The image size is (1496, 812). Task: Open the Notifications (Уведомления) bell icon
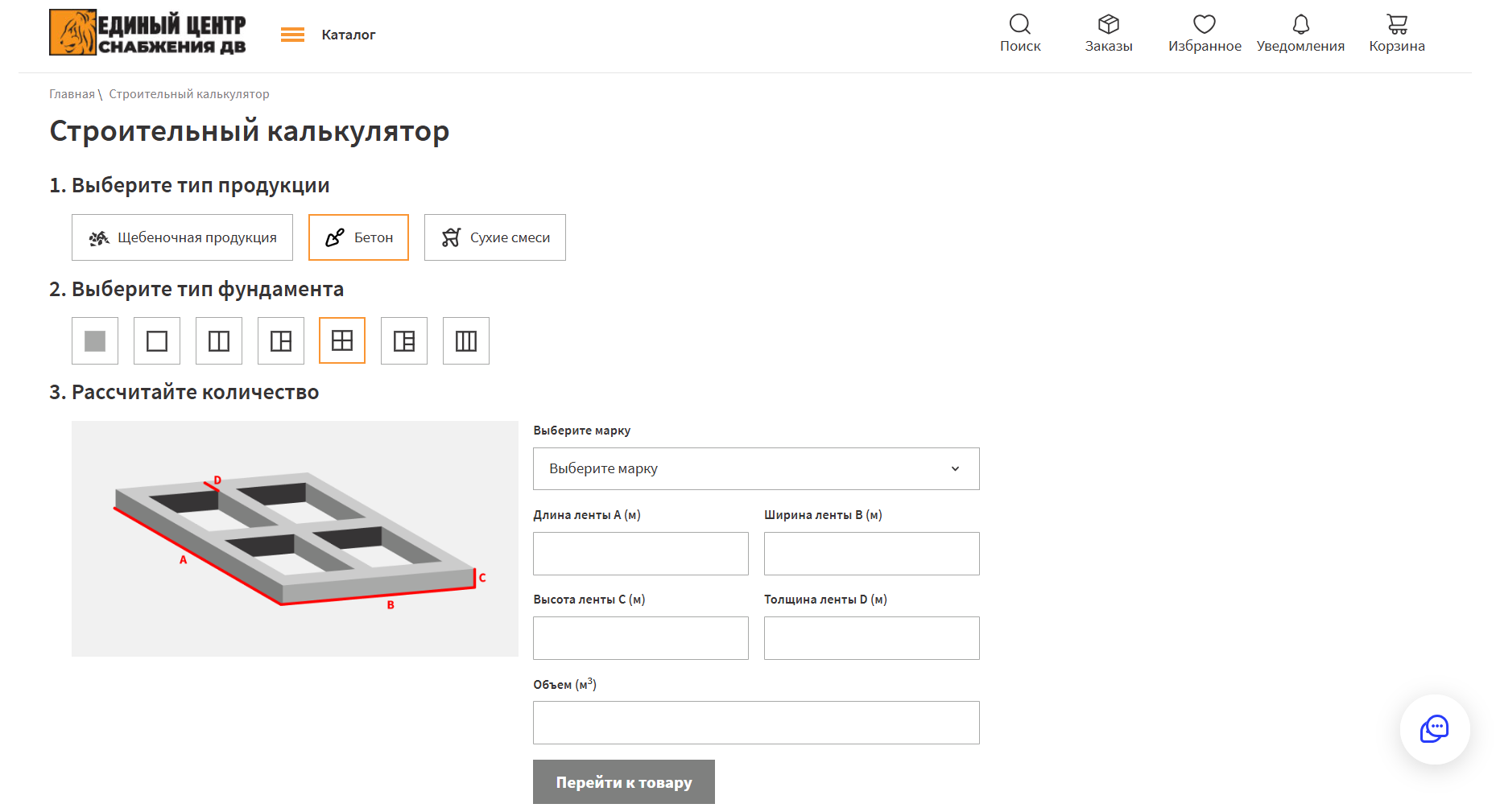point(1300,25)
